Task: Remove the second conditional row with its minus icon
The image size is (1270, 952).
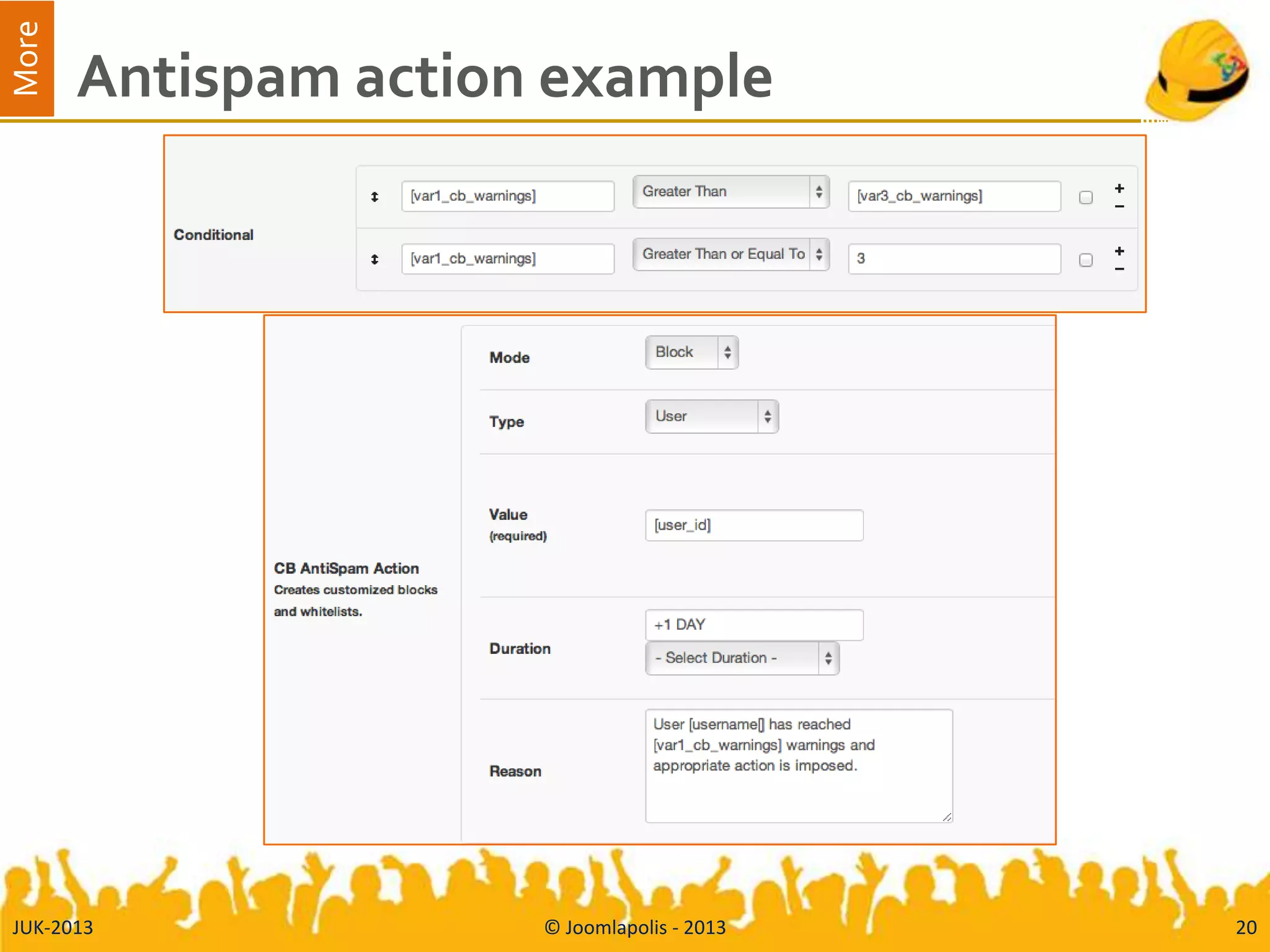Action: pyautogui.click(x=1119, y=269)
